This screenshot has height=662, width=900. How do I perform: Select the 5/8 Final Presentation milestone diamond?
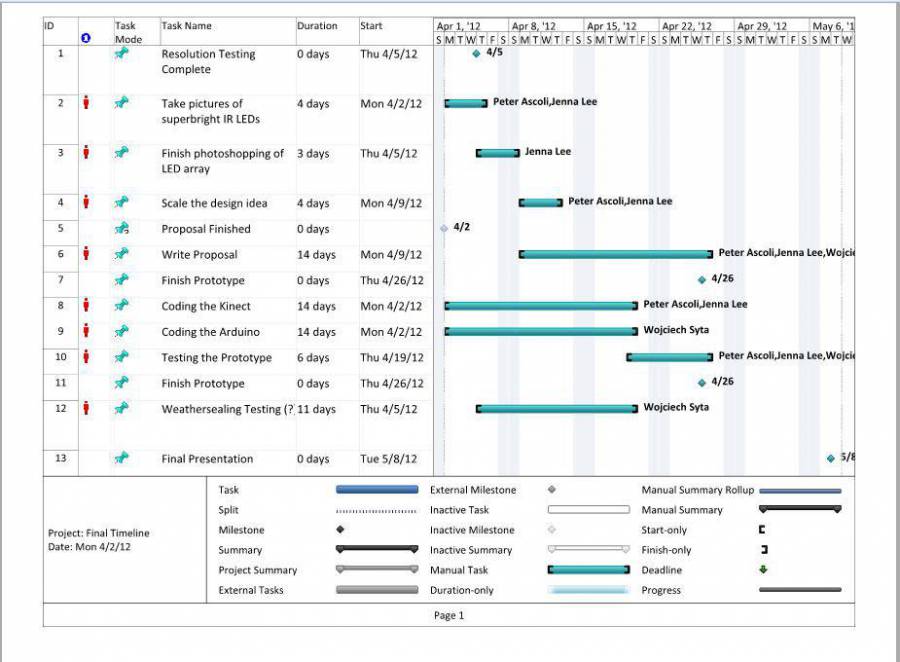click(831, 458)
